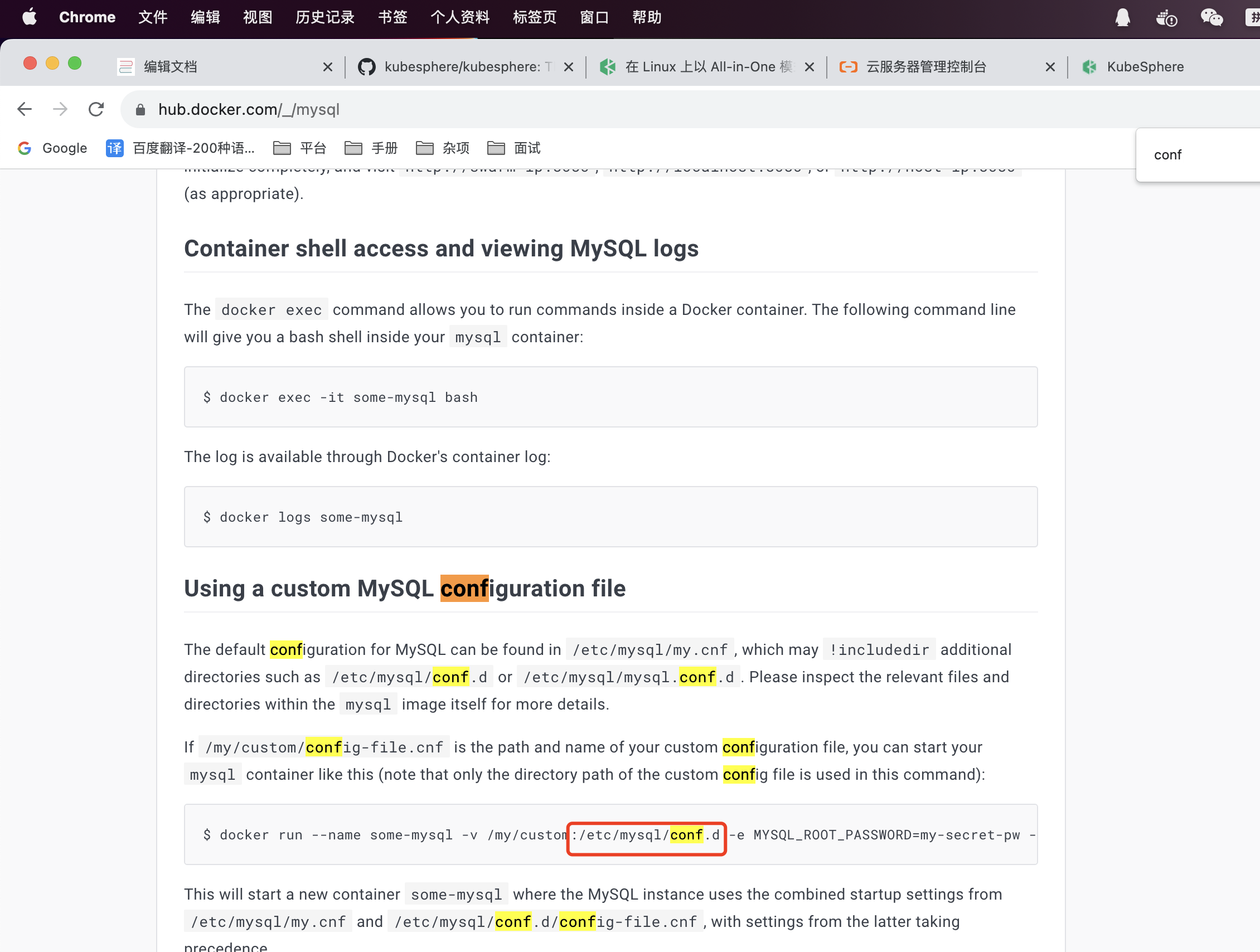Click the 'docker run --name some-mysql' code block

click(x=610, y=834)
